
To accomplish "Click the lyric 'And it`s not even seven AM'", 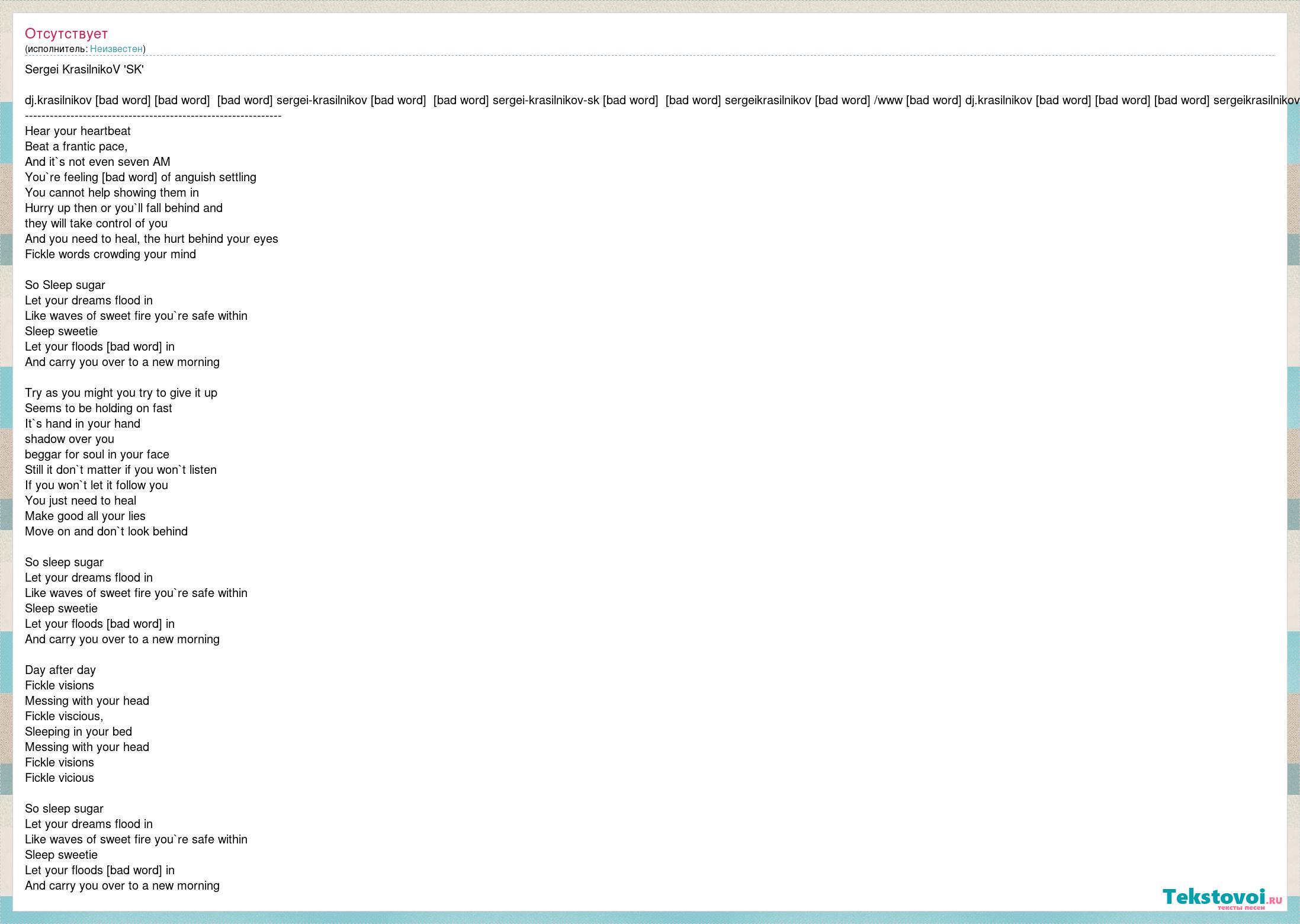I will click(98, 162).
